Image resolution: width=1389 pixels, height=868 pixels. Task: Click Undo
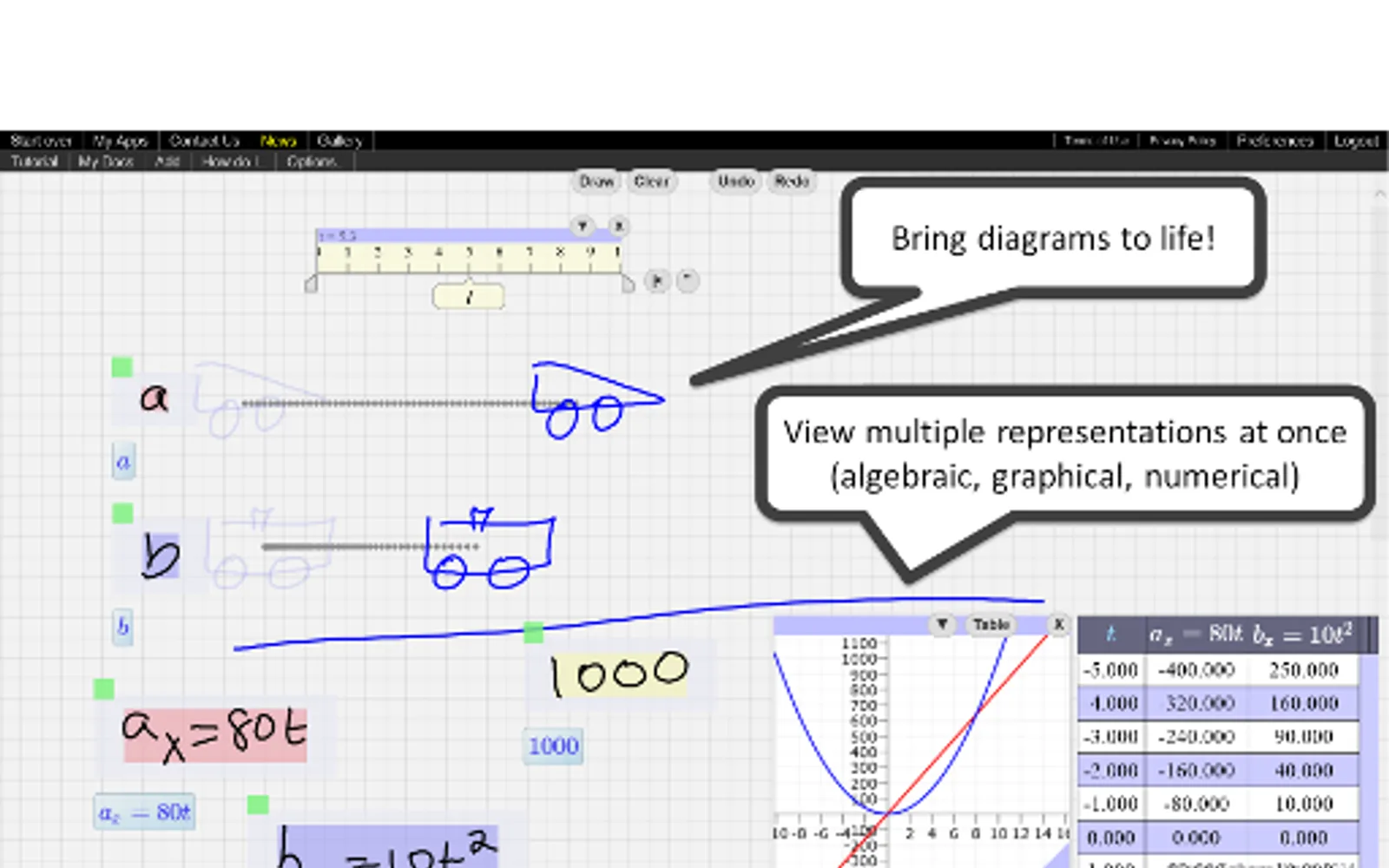pos(736,181)
